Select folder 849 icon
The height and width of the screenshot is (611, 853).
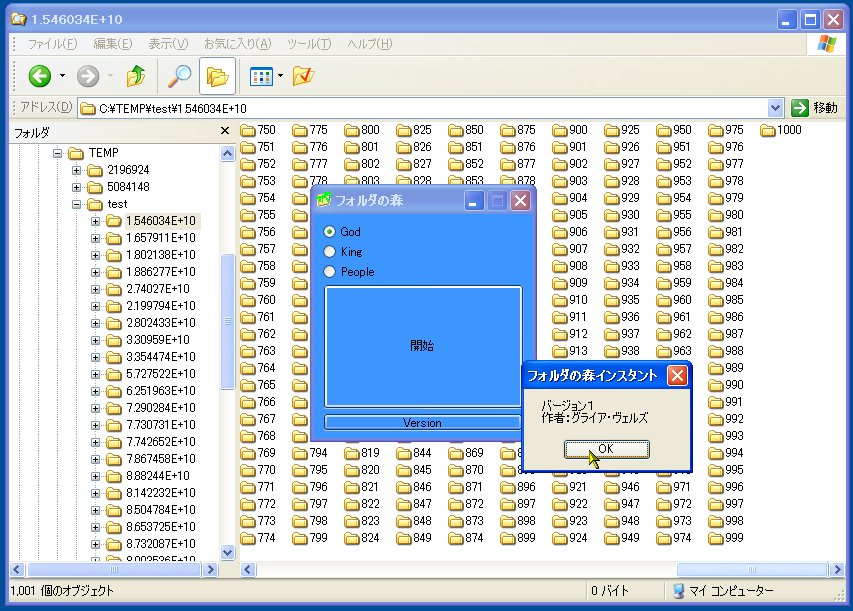[x=404, y=538]
